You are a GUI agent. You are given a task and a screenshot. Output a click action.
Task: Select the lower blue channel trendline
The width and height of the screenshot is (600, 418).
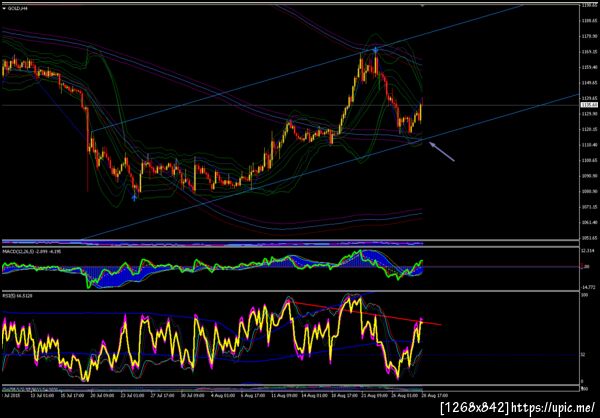click(333, 167)
